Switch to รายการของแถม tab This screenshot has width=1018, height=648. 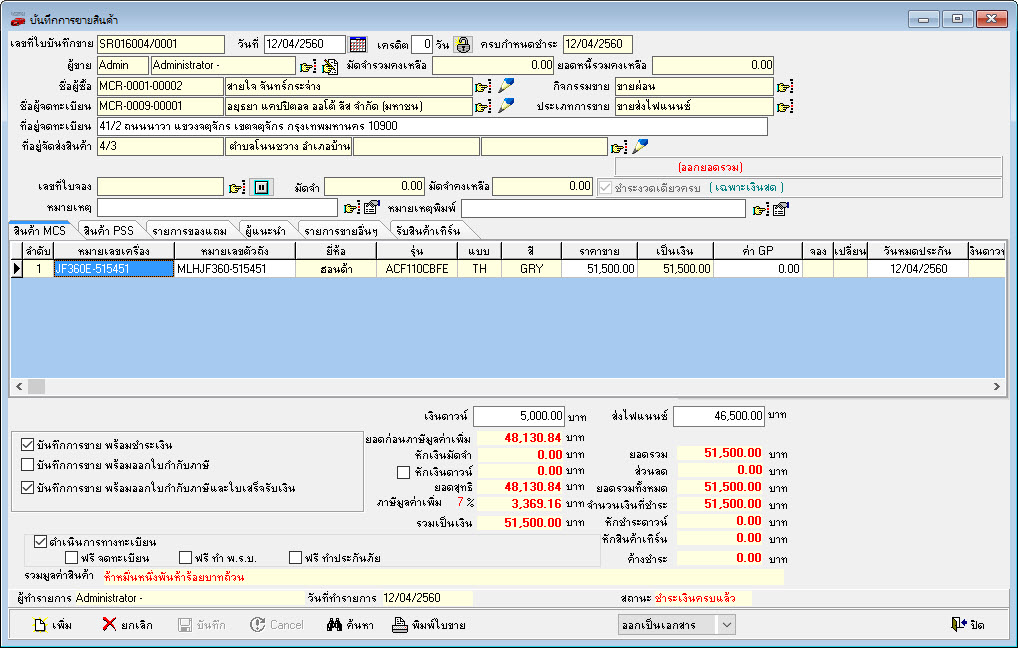(x=190, y=231)
